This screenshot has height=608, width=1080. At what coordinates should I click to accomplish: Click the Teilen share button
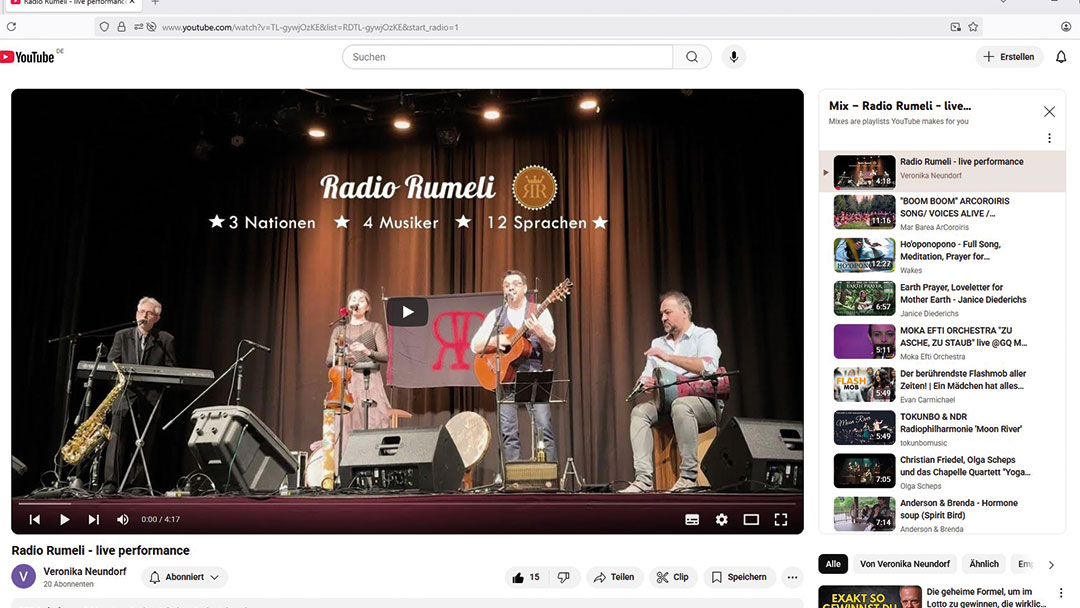point(613,577)
